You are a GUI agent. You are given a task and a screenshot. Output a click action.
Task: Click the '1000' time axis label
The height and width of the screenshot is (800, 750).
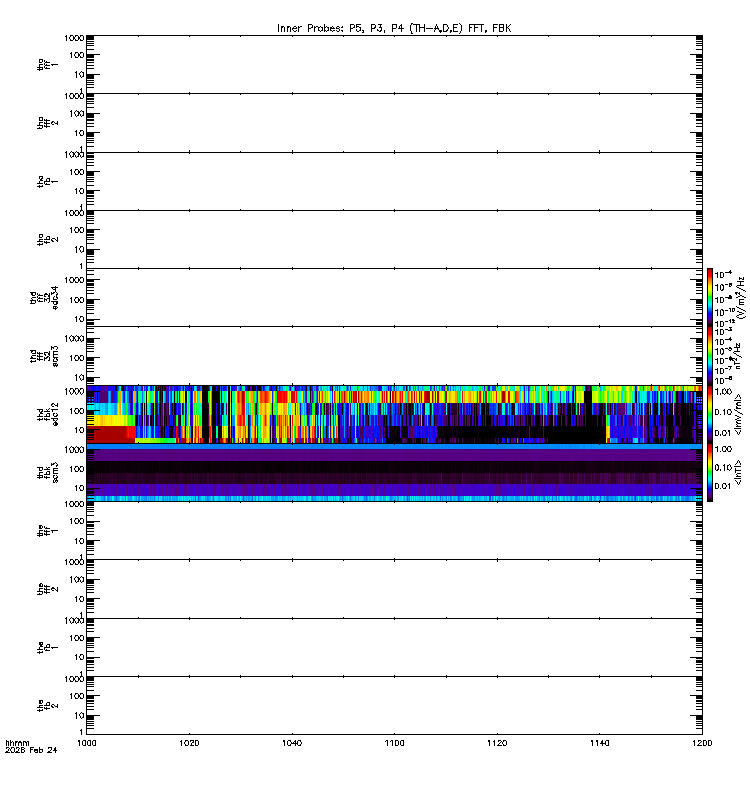click(87, 743)
